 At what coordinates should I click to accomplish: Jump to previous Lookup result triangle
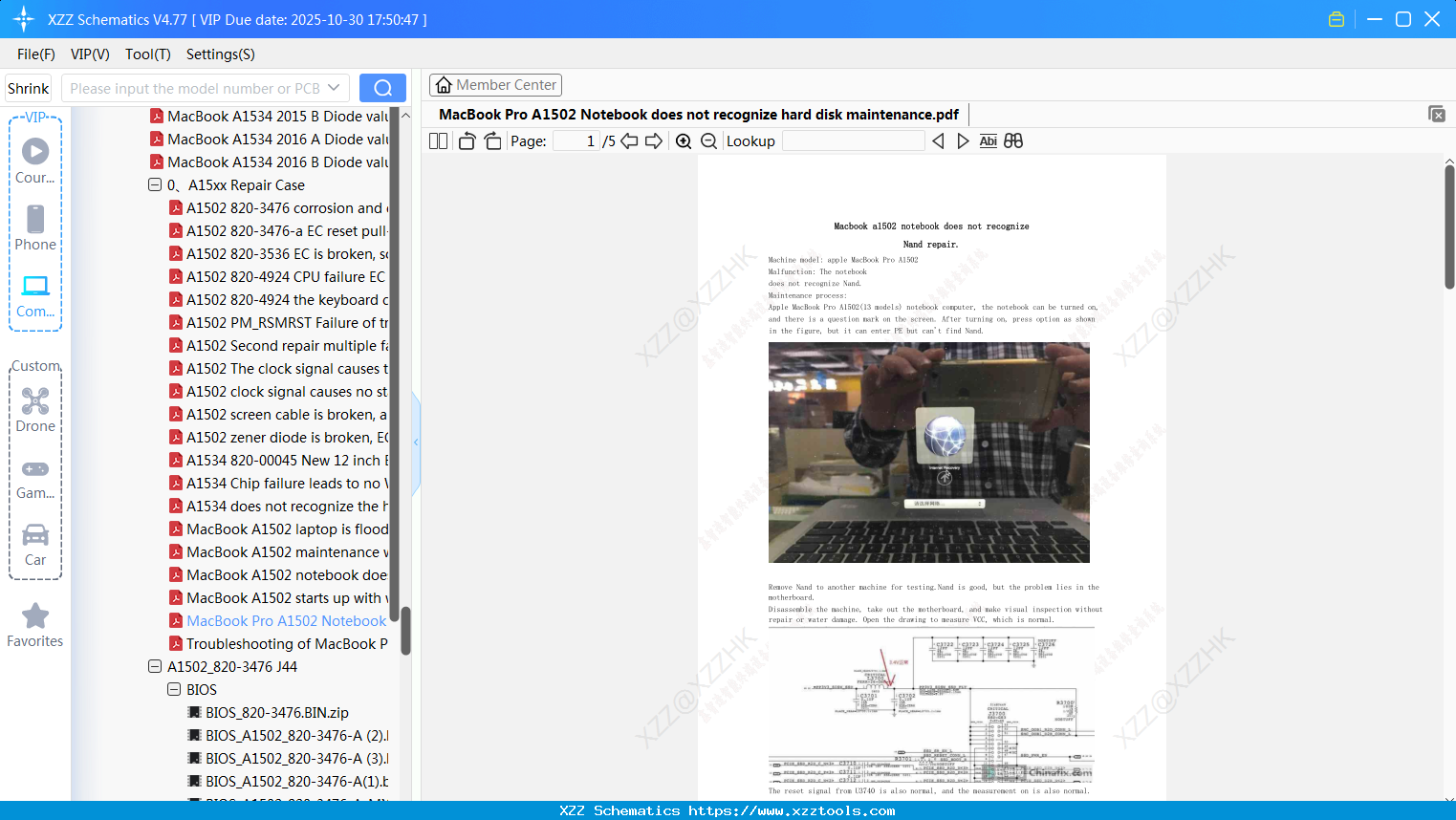pos(938,141)
